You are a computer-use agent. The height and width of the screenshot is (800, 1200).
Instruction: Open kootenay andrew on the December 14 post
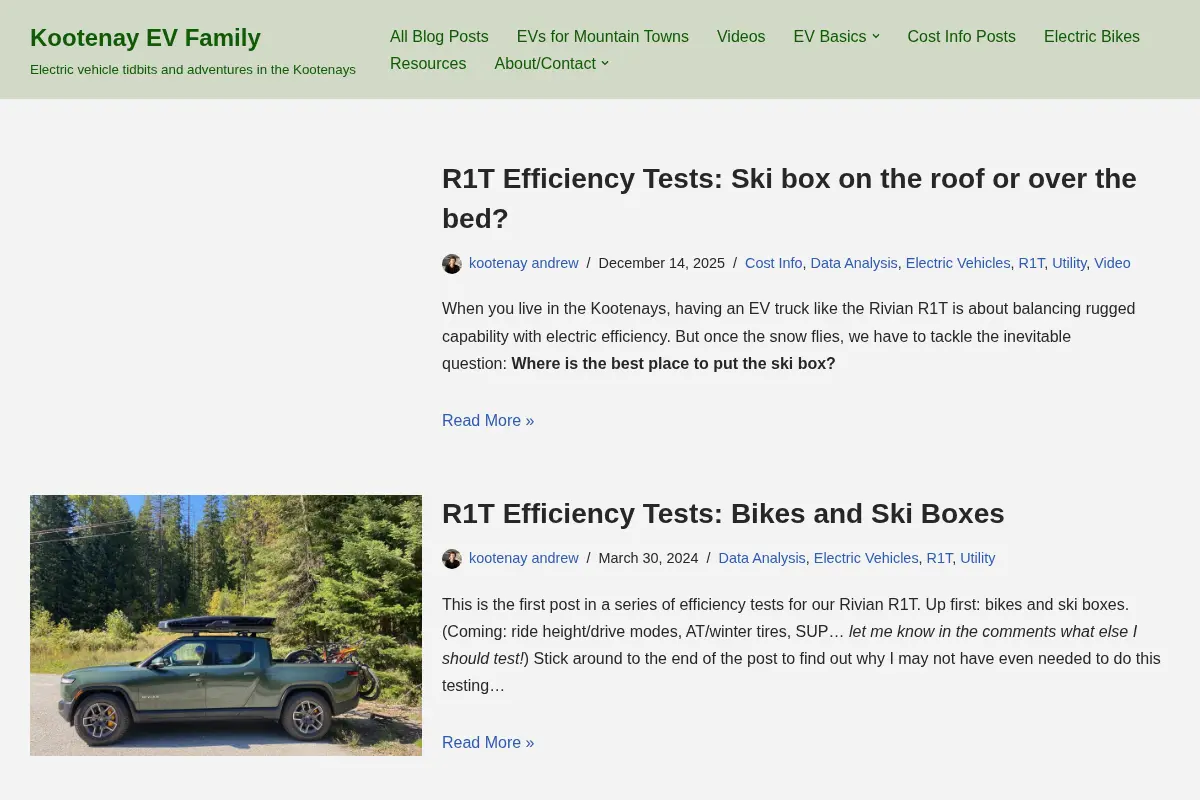[524, 263]
